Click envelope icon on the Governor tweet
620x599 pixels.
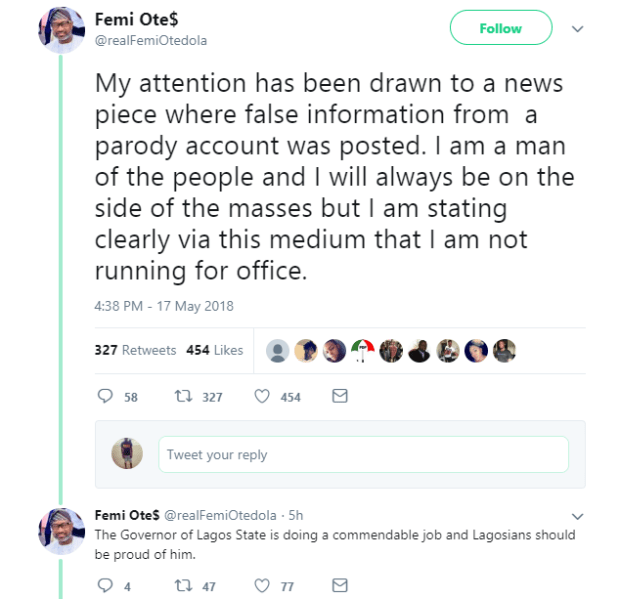coord(339,585)
